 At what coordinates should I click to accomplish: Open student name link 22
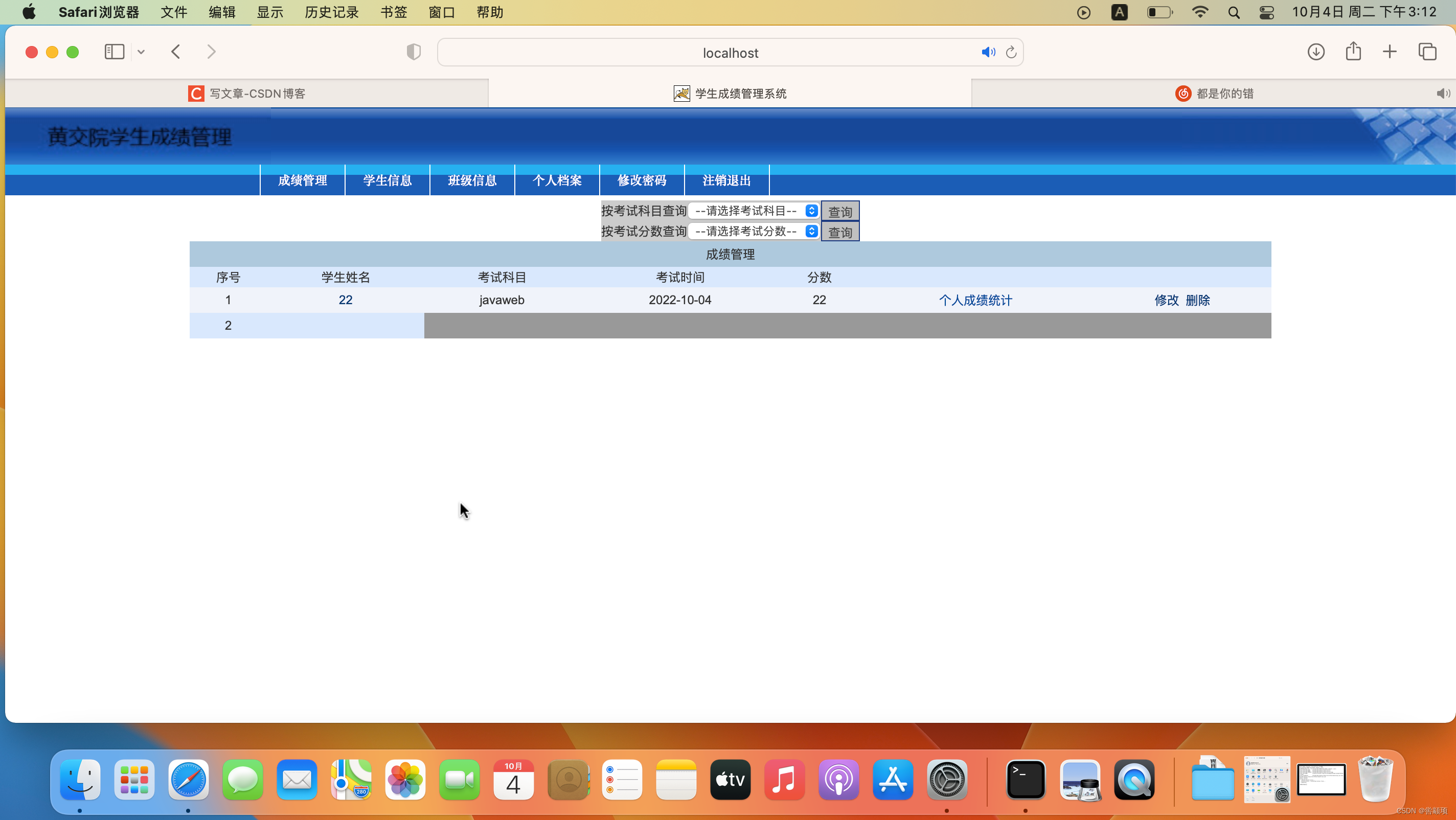pyautogui.click(x=346, y=300)
